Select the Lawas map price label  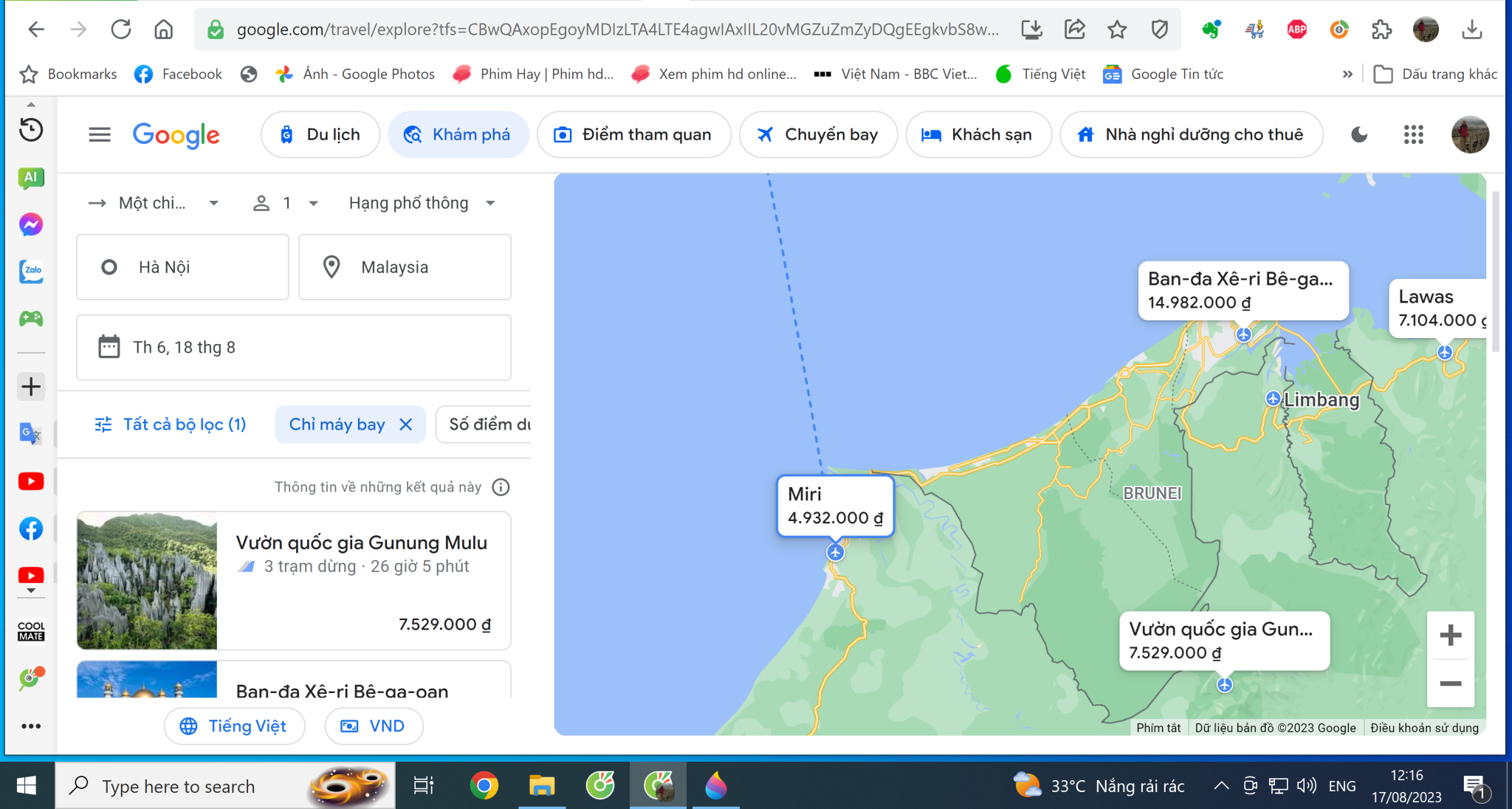(x=1438, y=308)
